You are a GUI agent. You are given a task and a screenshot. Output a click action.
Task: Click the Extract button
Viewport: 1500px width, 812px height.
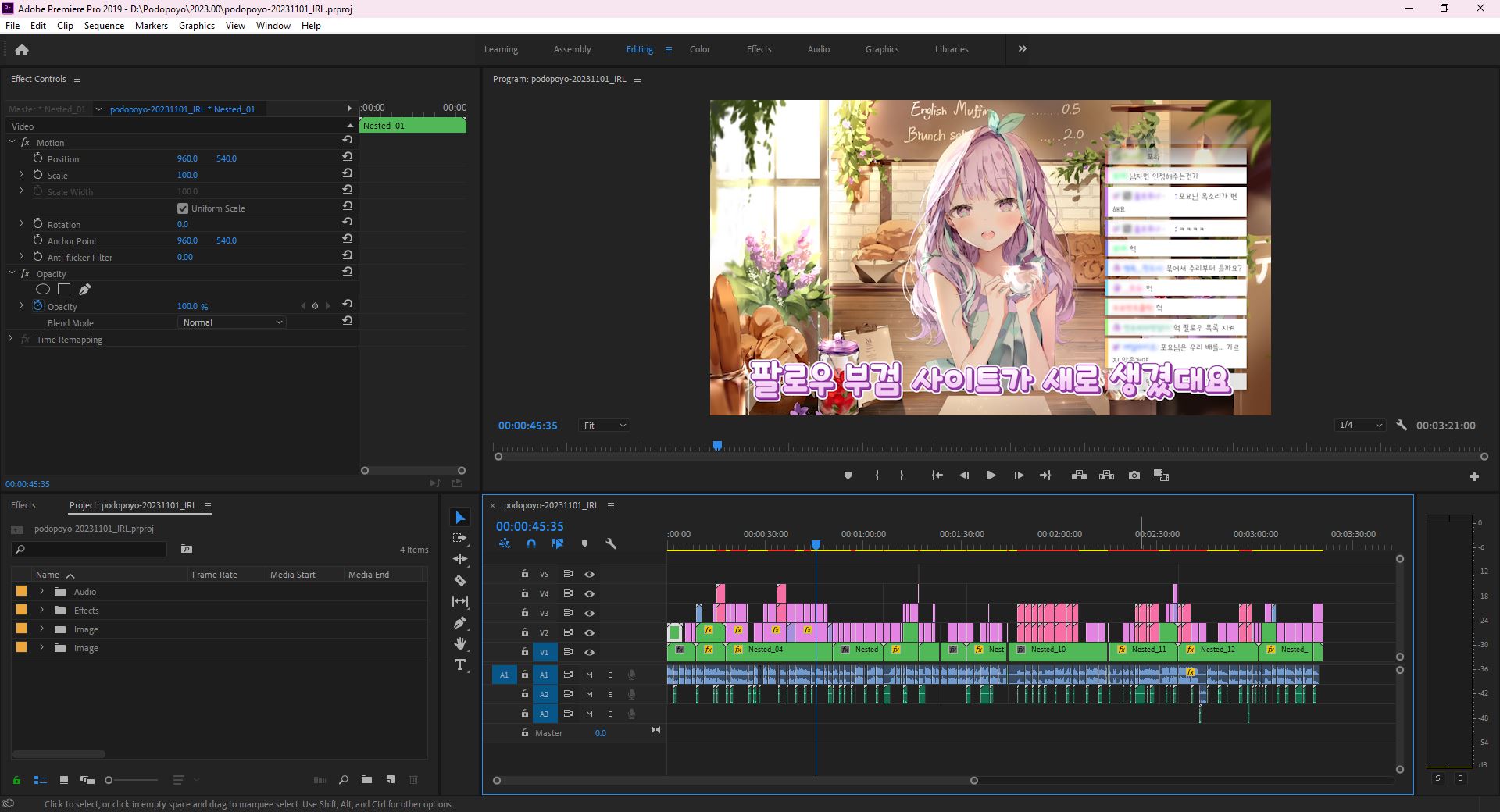coord(1106,475)
